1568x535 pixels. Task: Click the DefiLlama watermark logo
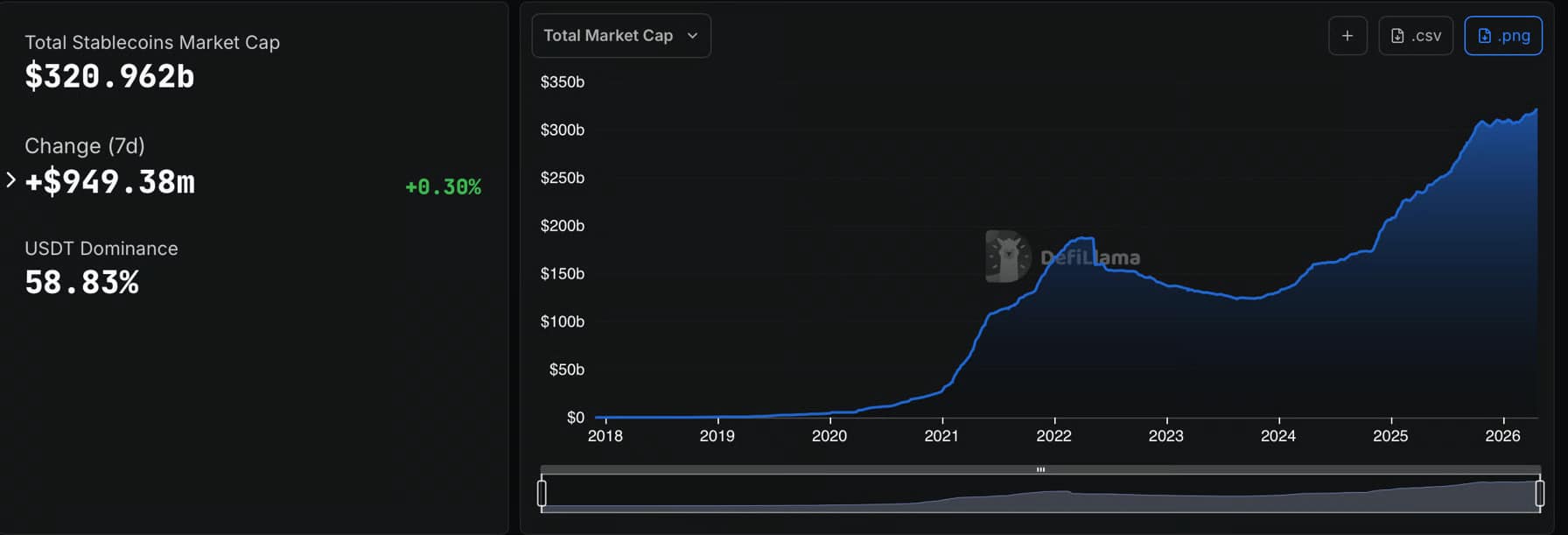pos(1008,257)
